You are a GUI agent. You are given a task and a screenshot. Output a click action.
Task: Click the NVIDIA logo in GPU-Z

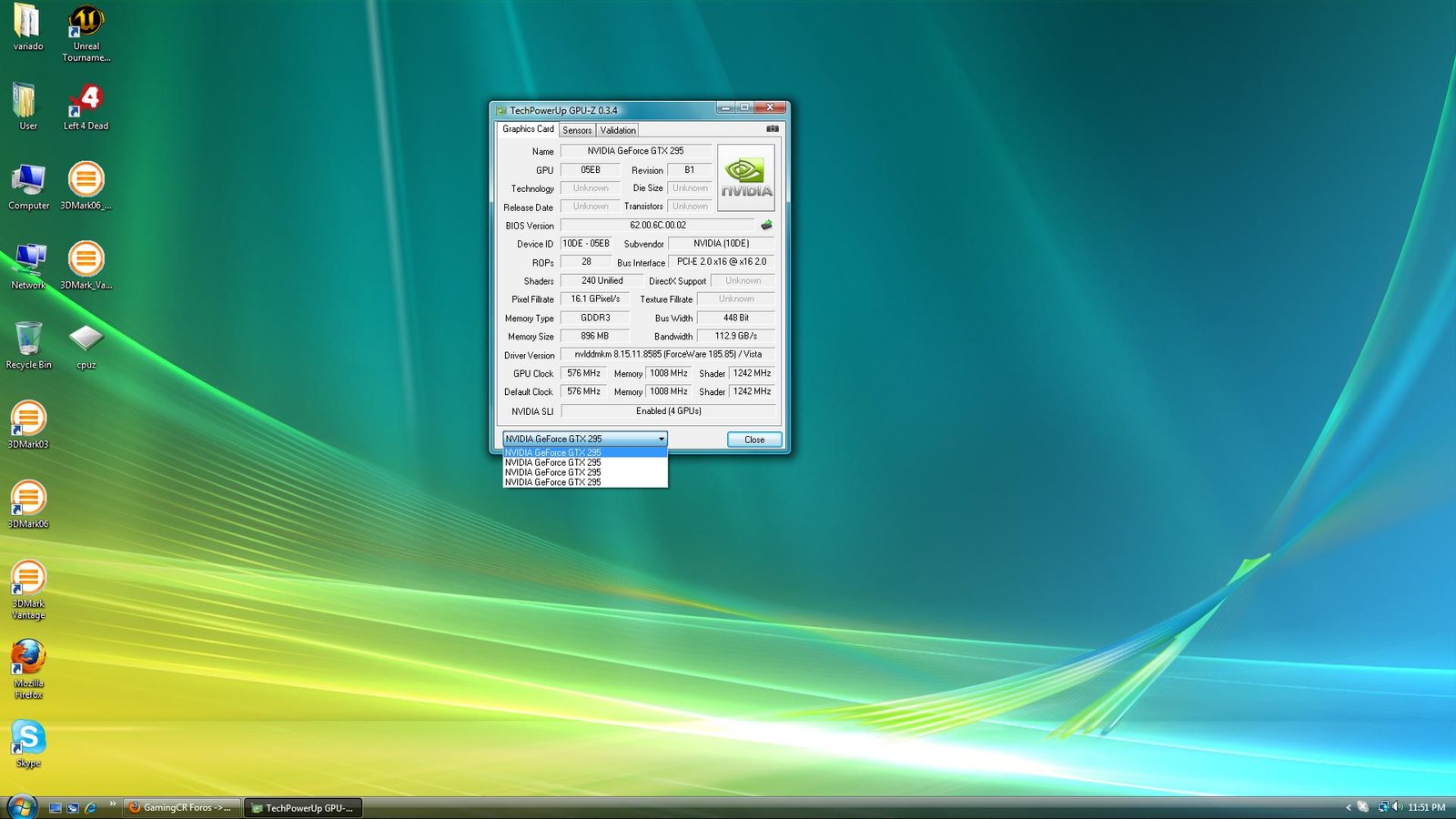[746, 177]
